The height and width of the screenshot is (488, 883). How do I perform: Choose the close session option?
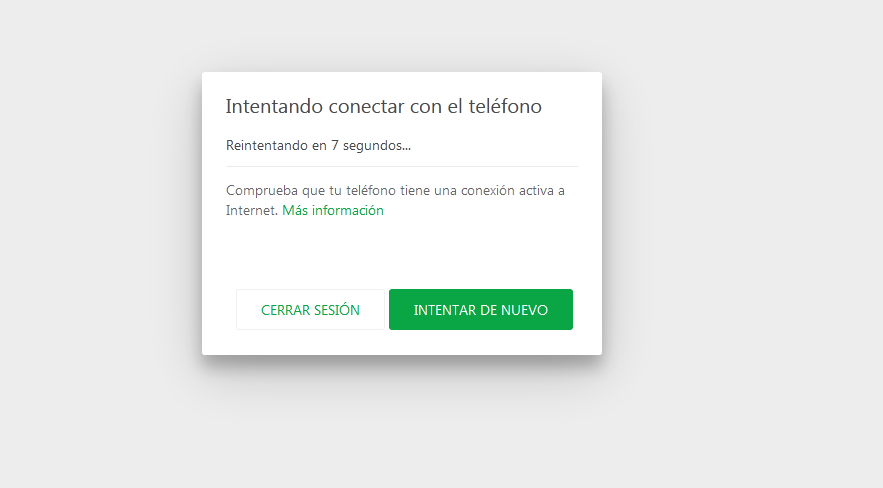(310, 310)
